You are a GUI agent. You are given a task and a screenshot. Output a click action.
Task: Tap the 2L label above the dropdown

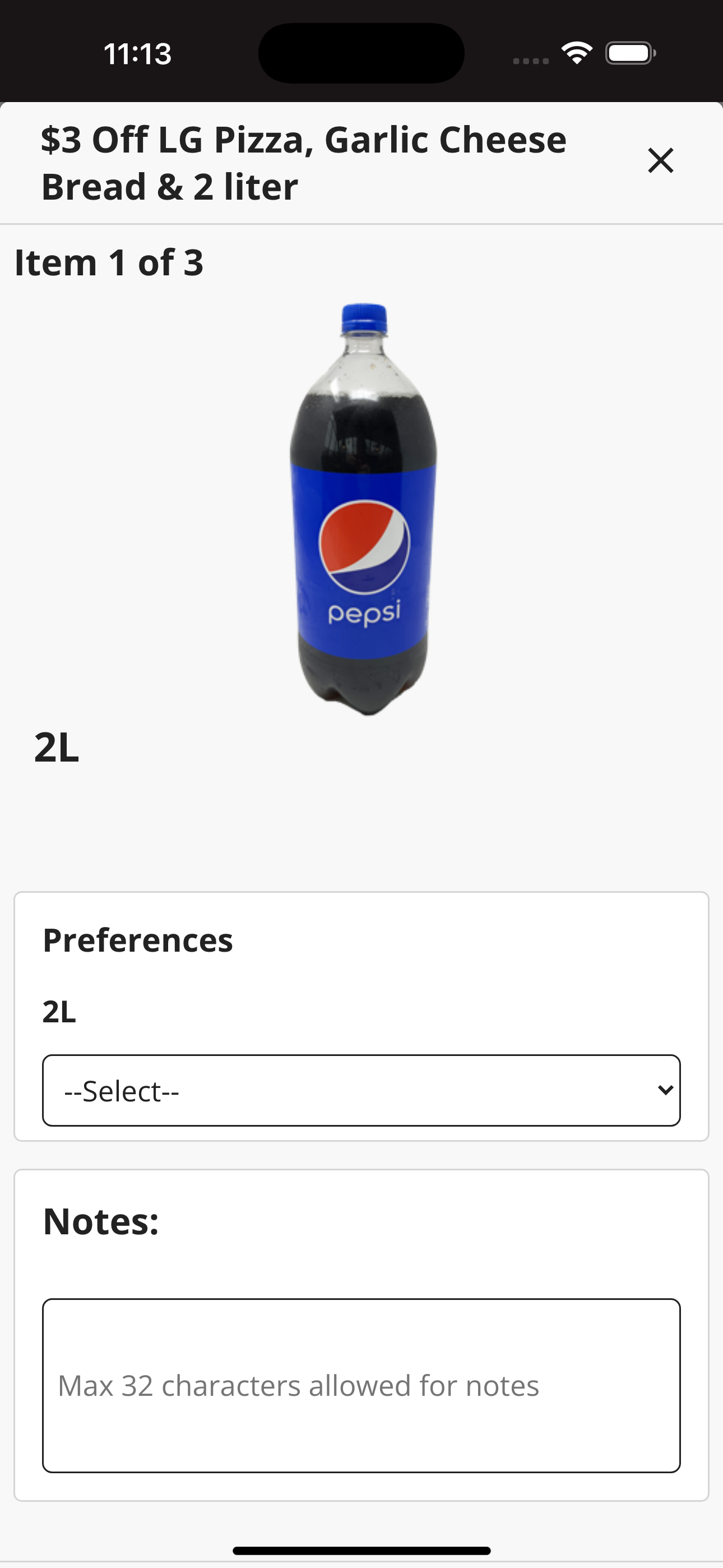(x=59, y=1012)
